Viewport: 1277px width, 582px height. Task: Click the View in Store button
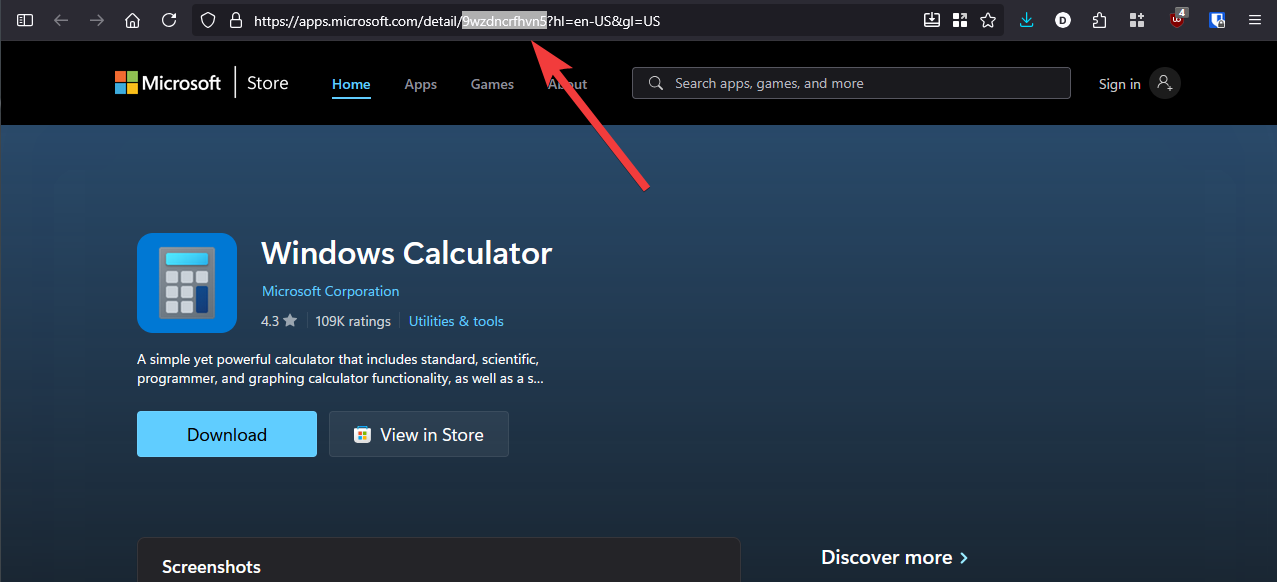[419, 435]
